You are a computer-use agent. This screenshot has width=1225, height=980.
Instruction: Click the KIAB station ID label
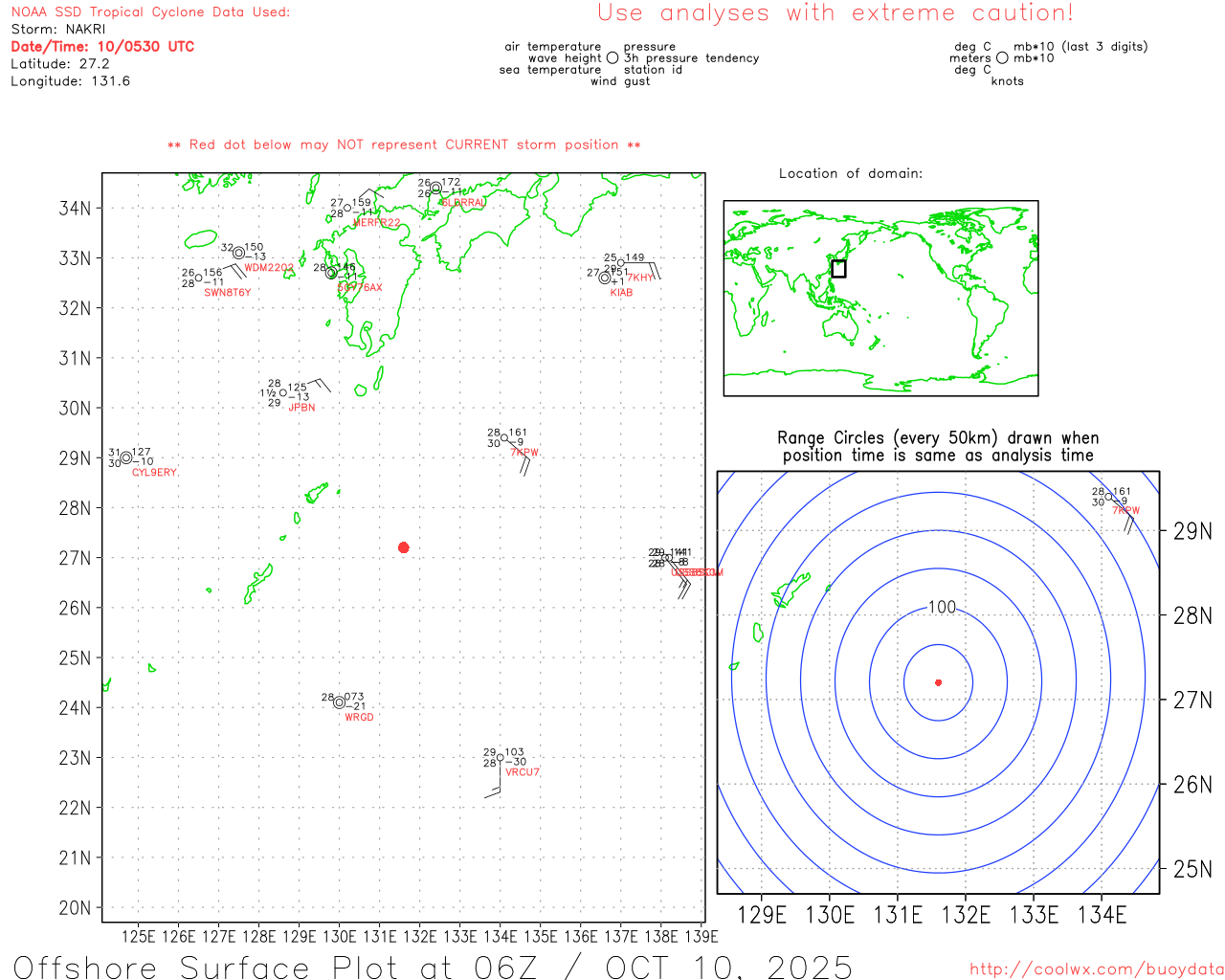[621, 293]
